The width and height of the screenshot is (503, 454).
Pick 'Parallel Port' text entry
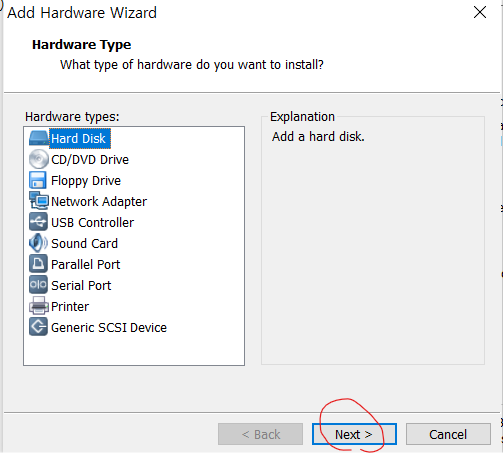86,265
